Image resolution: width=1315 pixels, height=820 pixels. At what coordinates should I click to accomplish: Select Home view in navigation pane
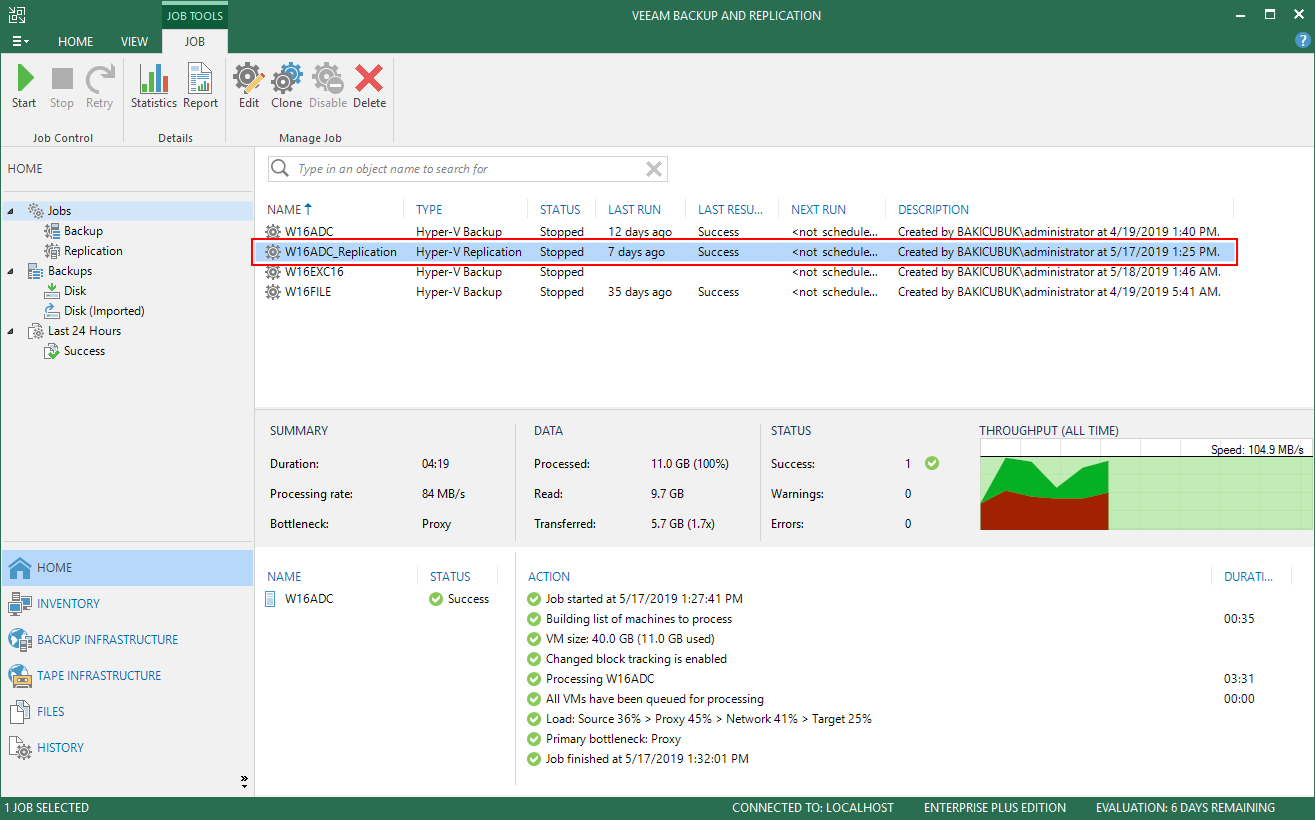127,568
